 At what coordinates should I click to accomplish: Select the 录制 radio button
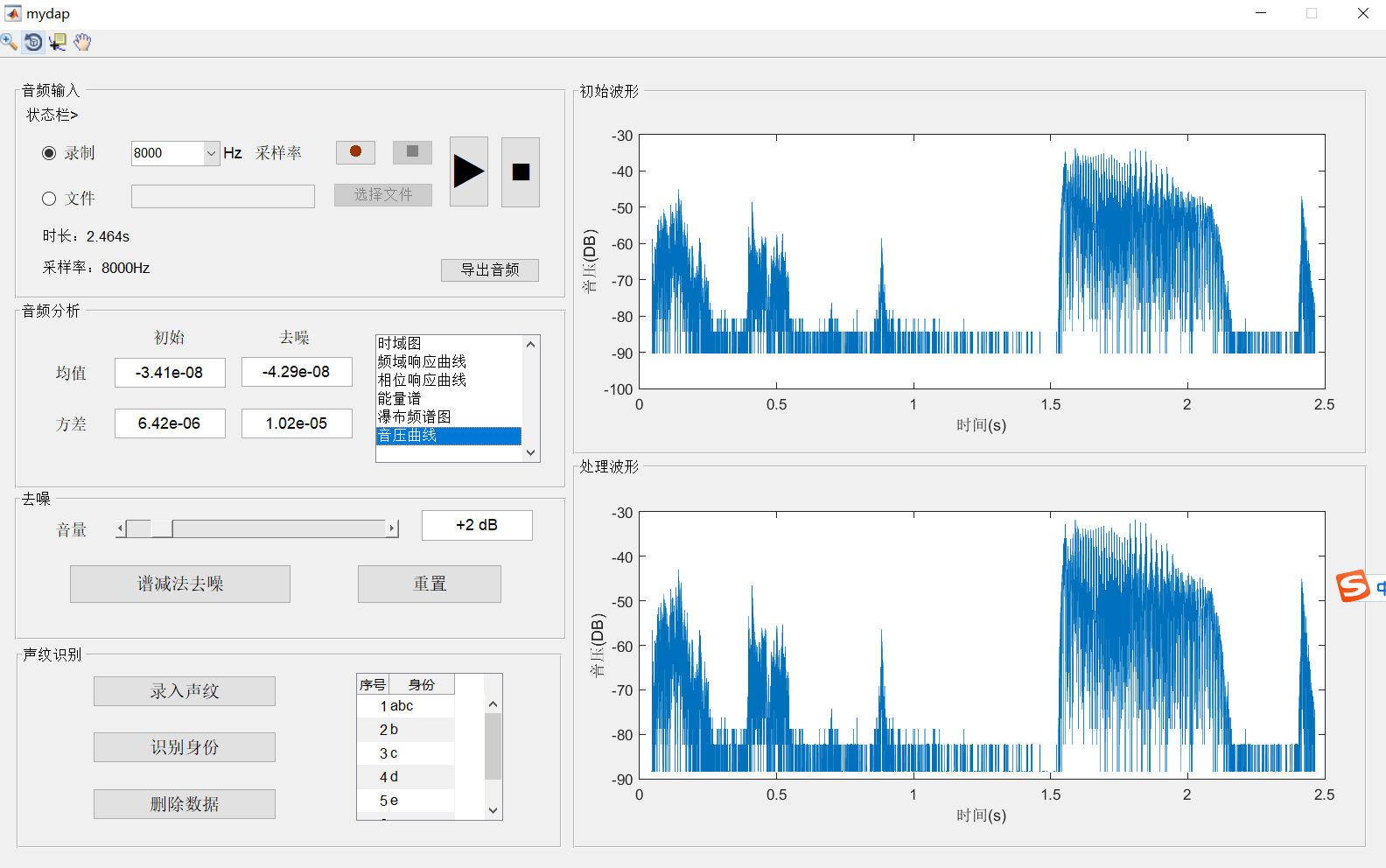click(49, 153)
